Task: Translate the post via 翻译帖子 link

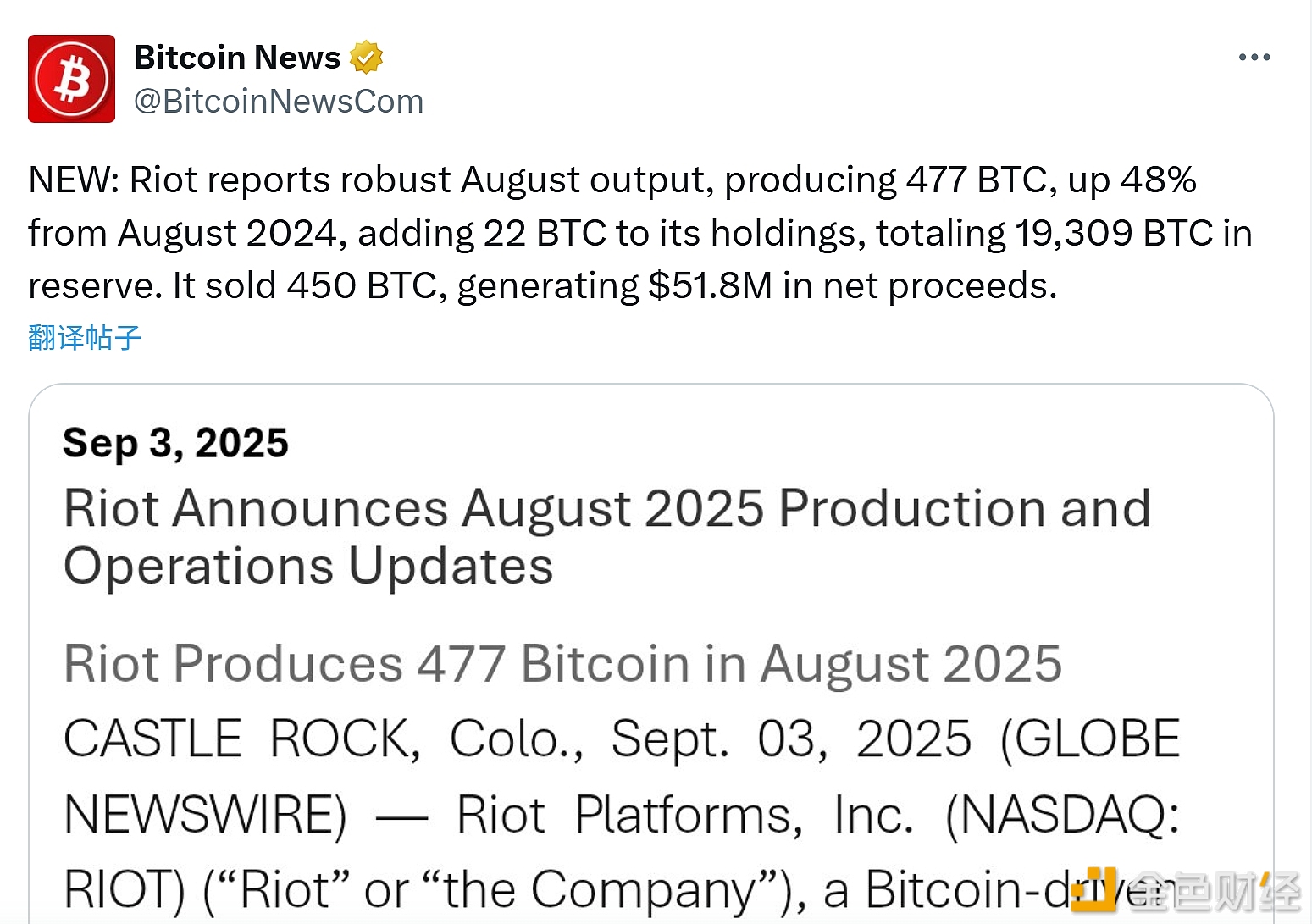Action: tap(84, 337)
